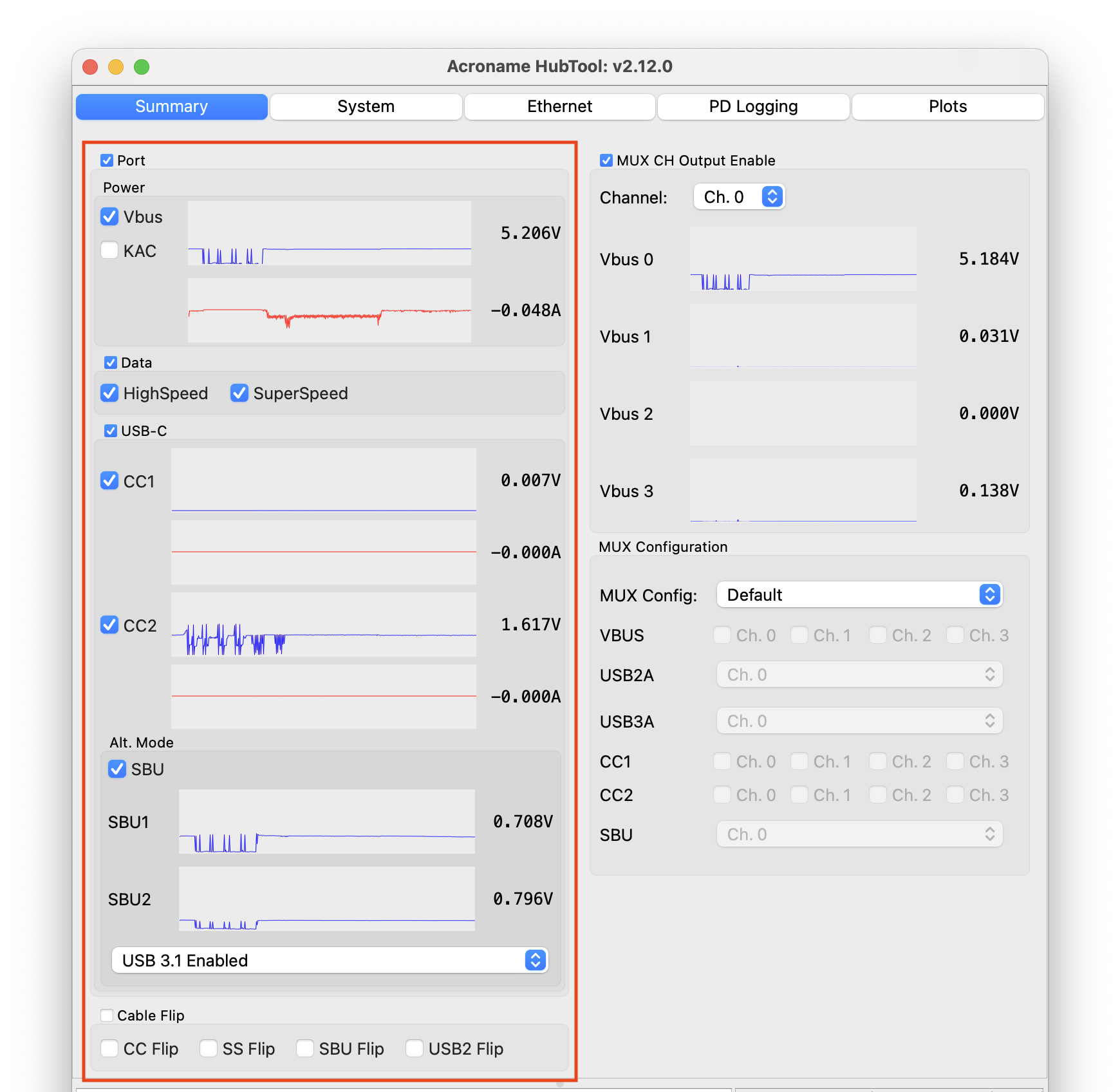The width and height of the screenshot is (1120, 1092).
Task: Open the USB 3.1 Enabled dropdown
Action: [x=330, y=960]
